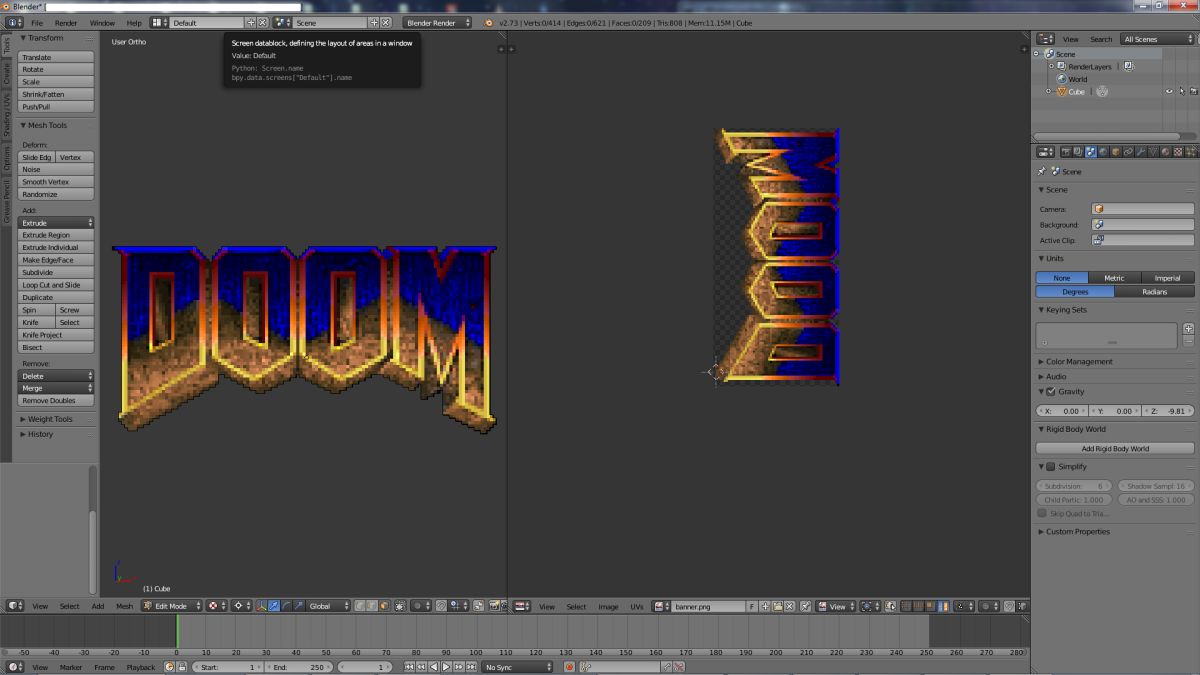Enable the Simplify checkbox

click(1050, 466)
